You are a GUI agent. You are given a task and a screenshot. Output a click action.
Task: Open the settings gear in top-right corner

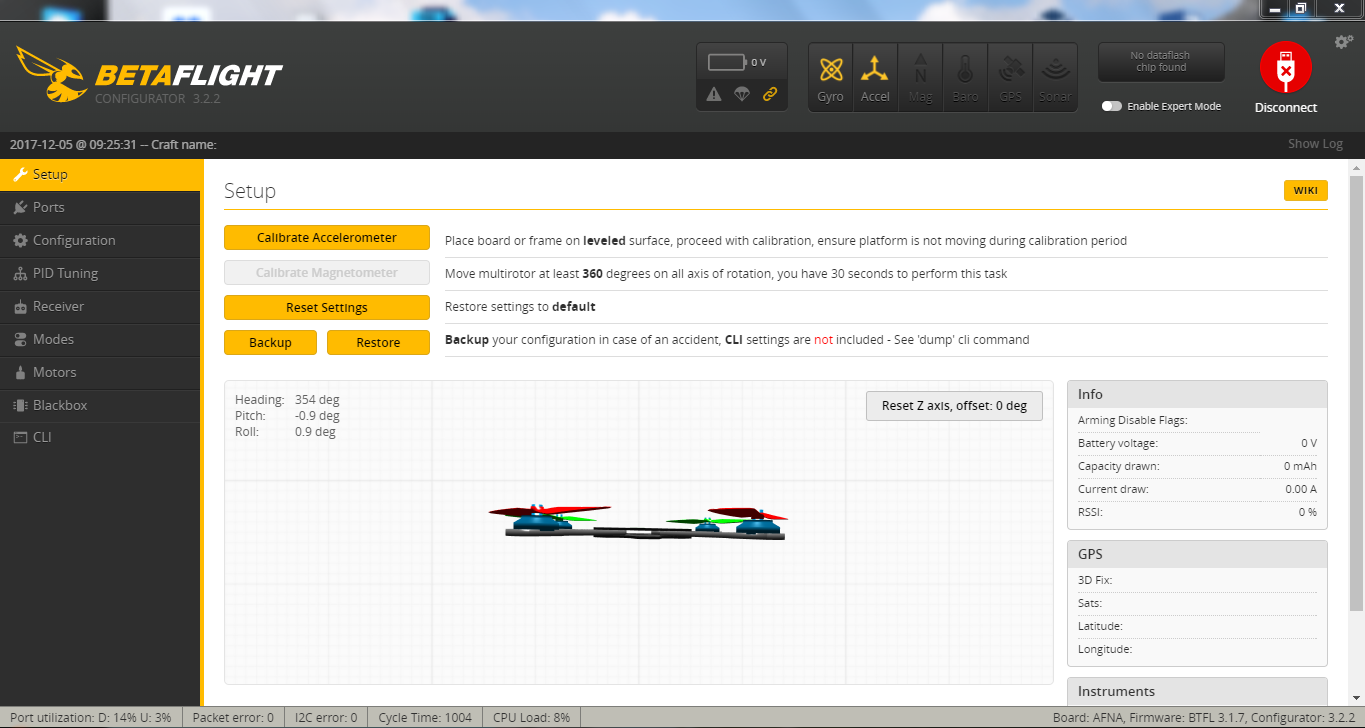click(x=1344, y=42)
